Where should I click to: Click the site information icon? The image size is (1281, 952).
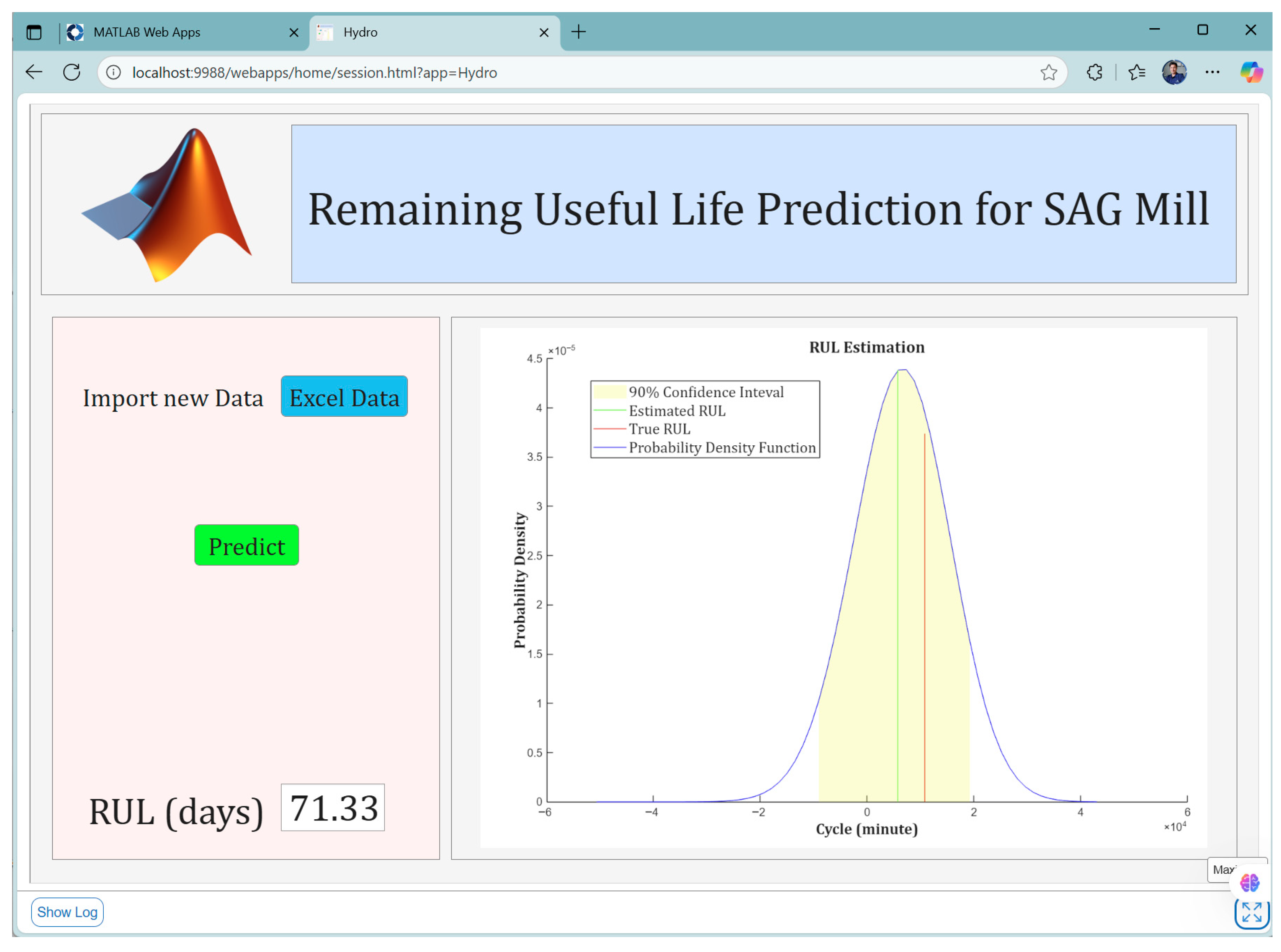coord(113,73)
